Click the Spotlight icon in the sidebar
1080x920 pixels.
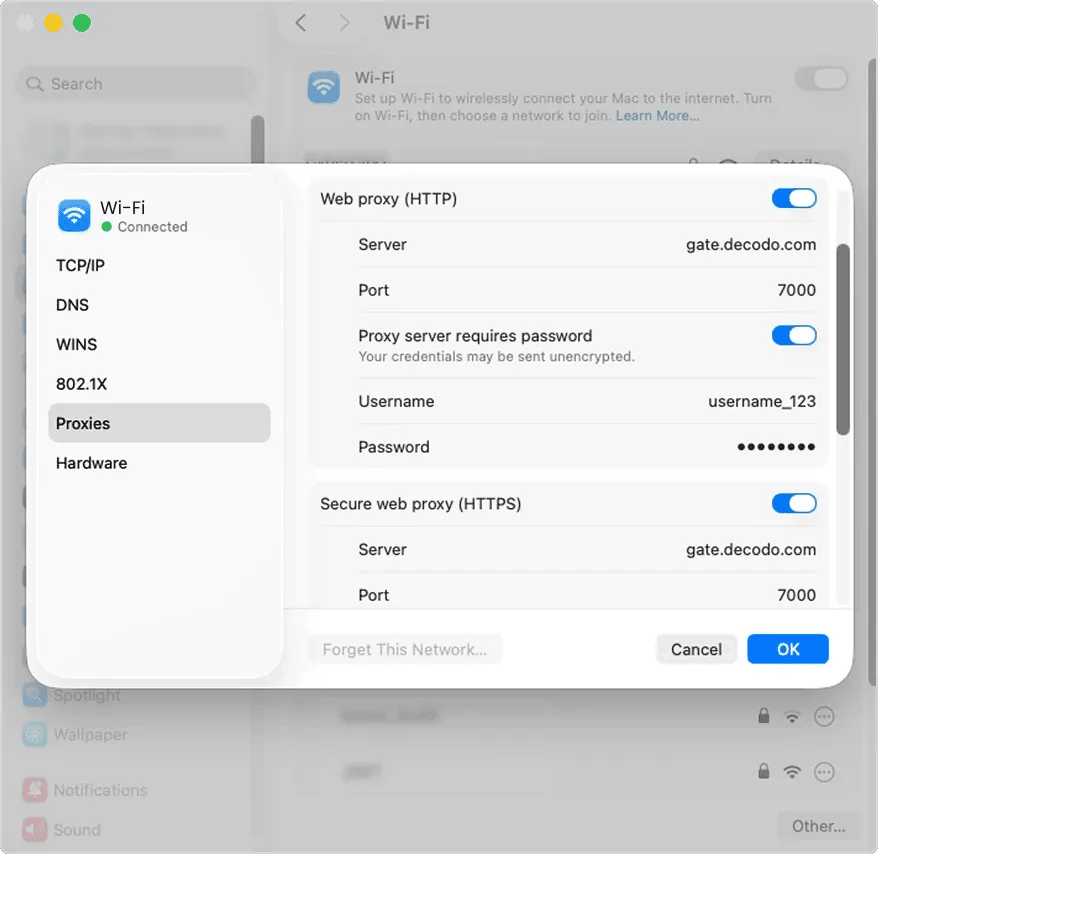coord(35,695)
